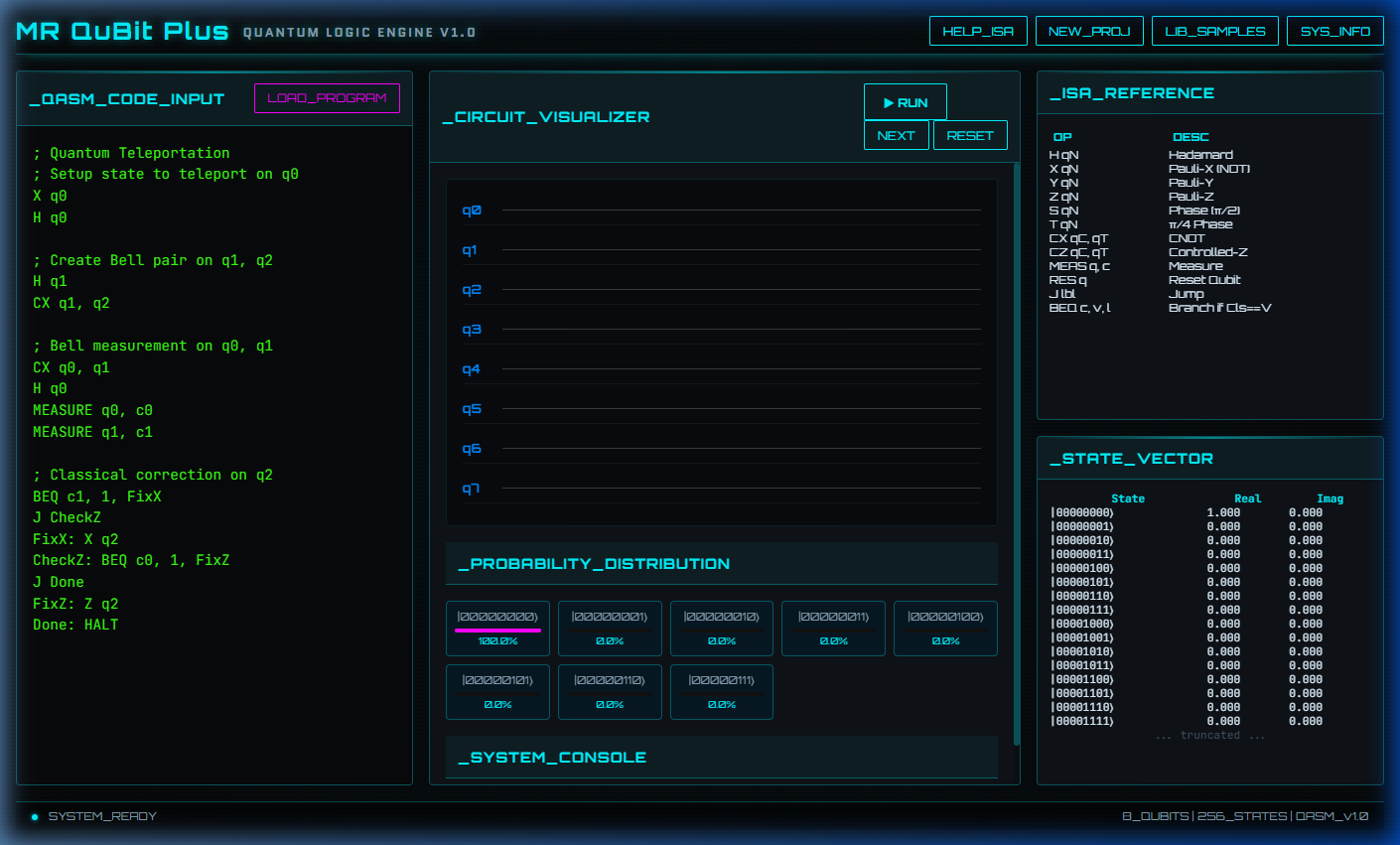Click the _PROBABILITY_DISTRIBUTION section header
The width and height of the screenshot is (1400, 845).
(x=722, y=564)
